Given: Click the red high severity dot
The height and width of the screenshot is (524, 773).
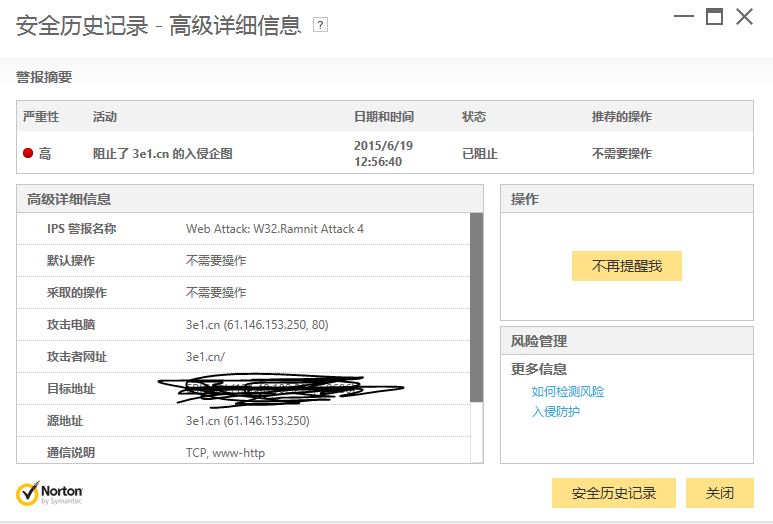Looking at the screenshot, I should pos(28,153).
